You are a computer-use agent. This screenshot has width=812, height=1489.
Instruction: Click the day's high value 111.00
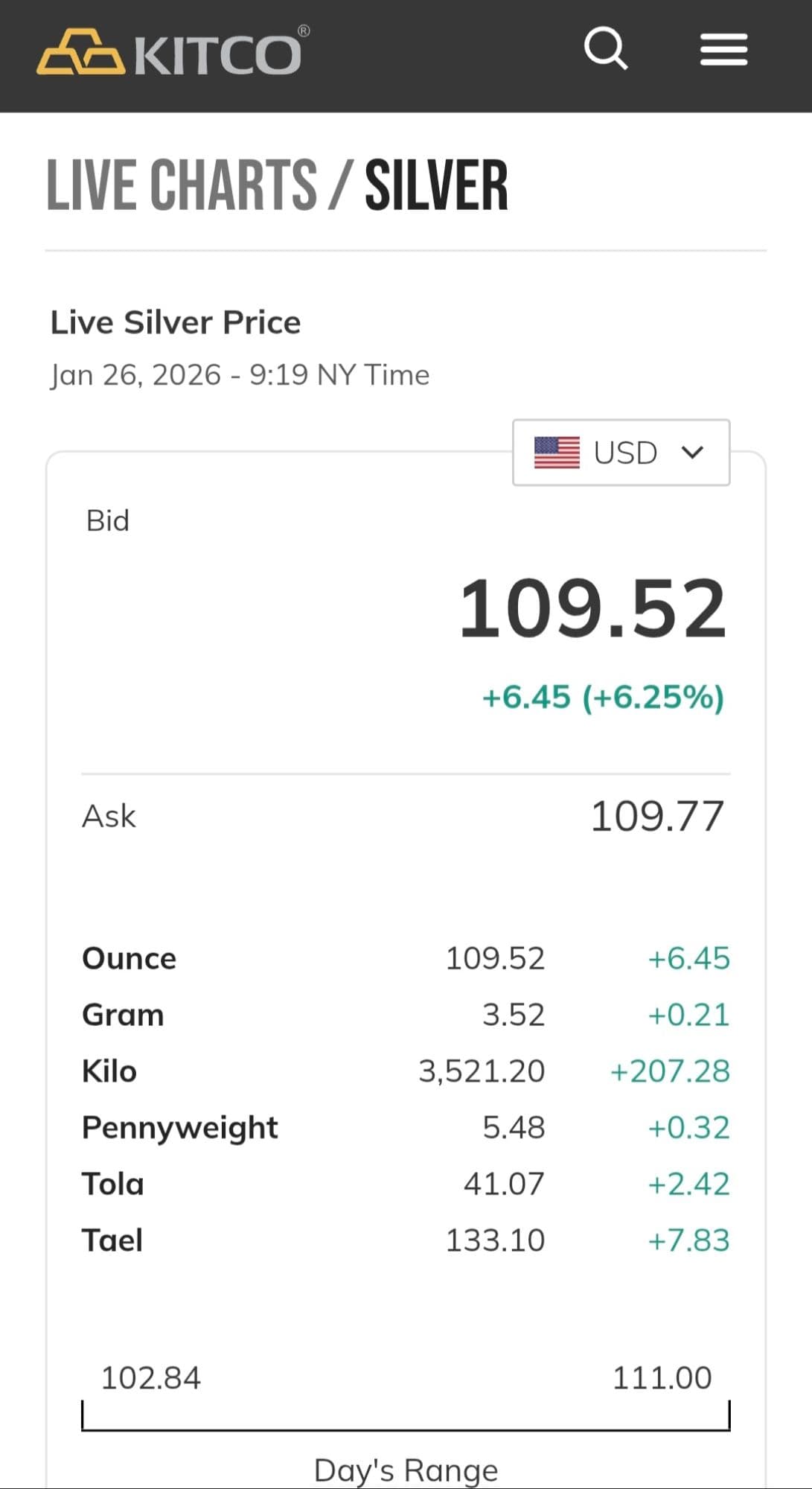click(x=662, y=1378)
